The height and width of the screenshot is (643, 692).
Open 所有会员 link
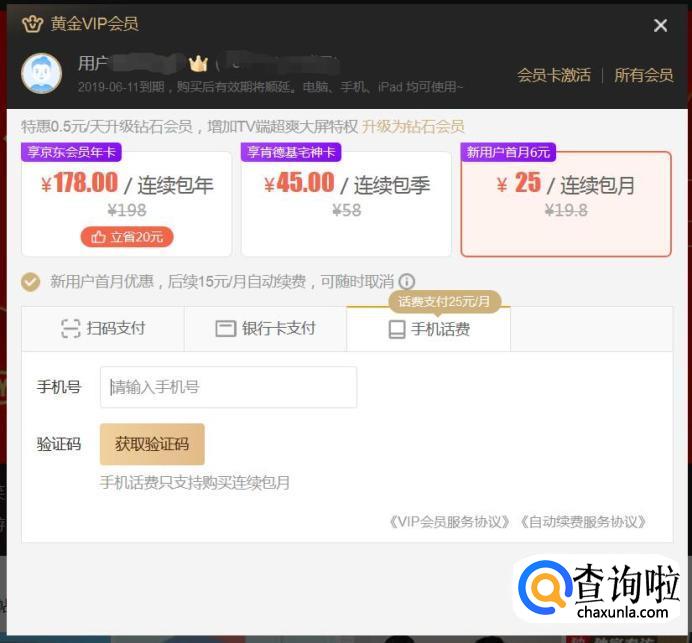click(644, 75)
